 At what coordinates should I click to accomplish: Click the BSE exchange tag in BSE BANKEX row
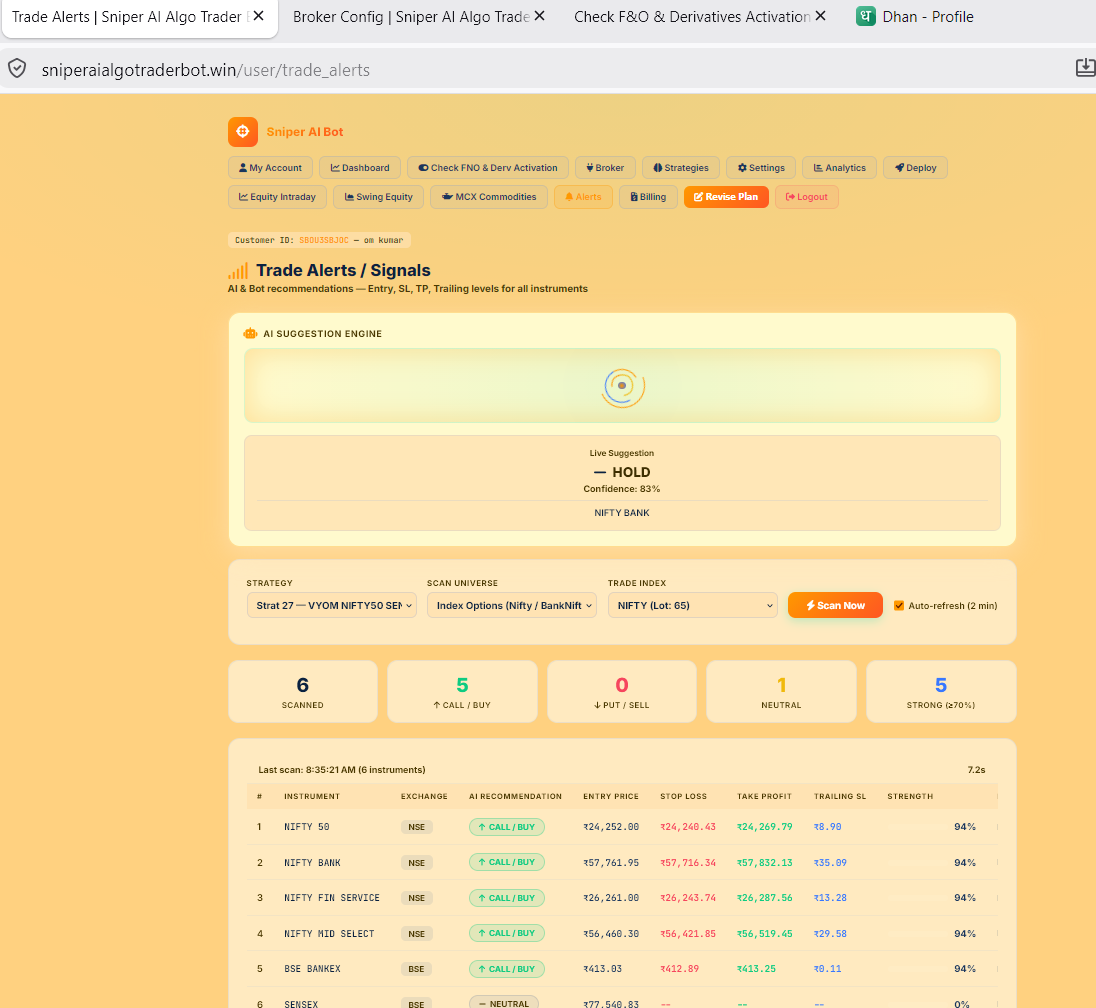coord(417,969)
